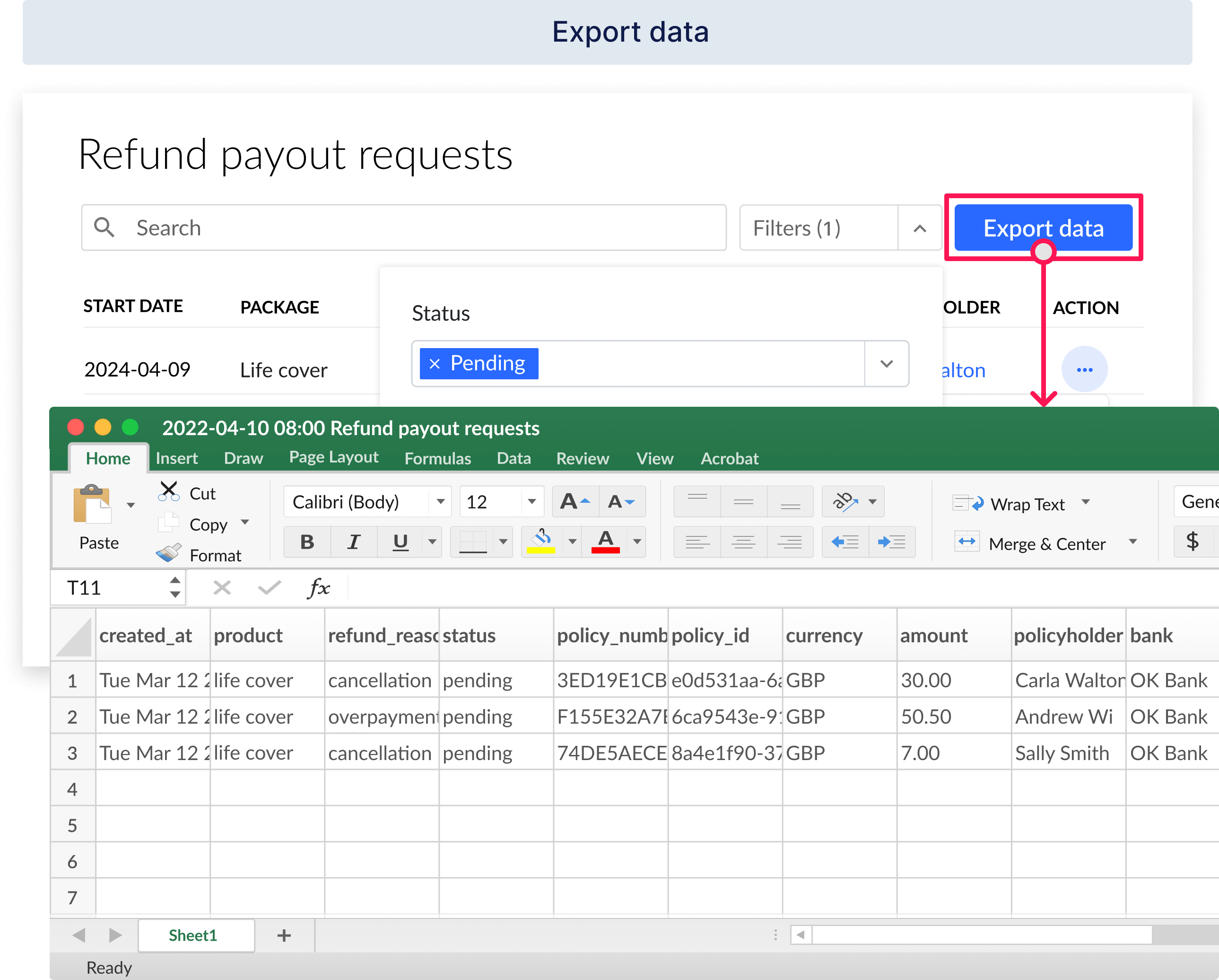The height and width of the screenshot is (980, 1219).
Task: Align cell text right
Action: [790, 542]
